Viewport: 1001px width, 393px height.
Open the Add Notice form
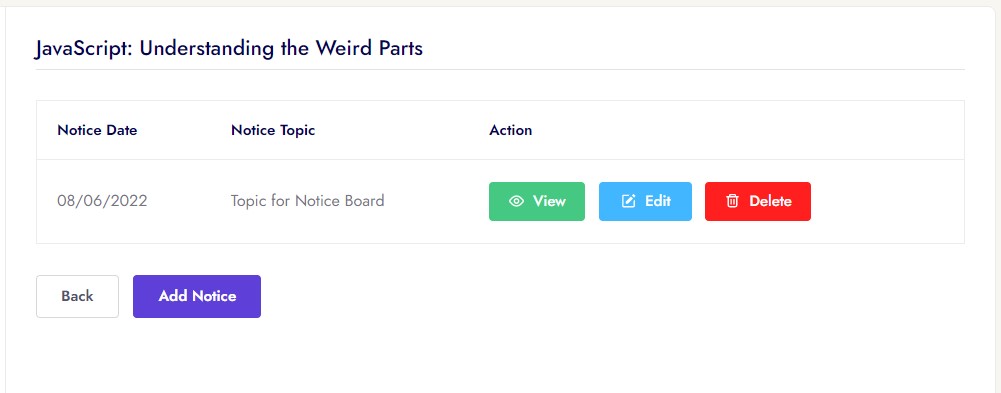(197, 296)
